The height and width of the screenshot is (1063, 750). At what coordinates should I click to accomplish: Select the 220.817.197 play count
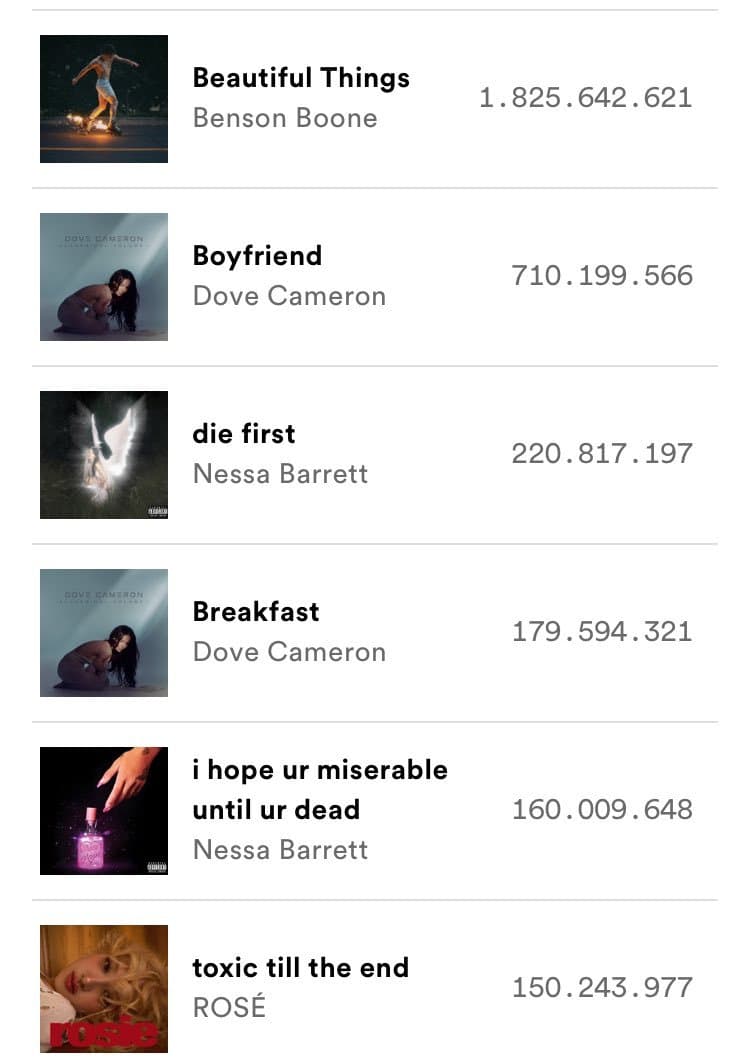(602, 454)
